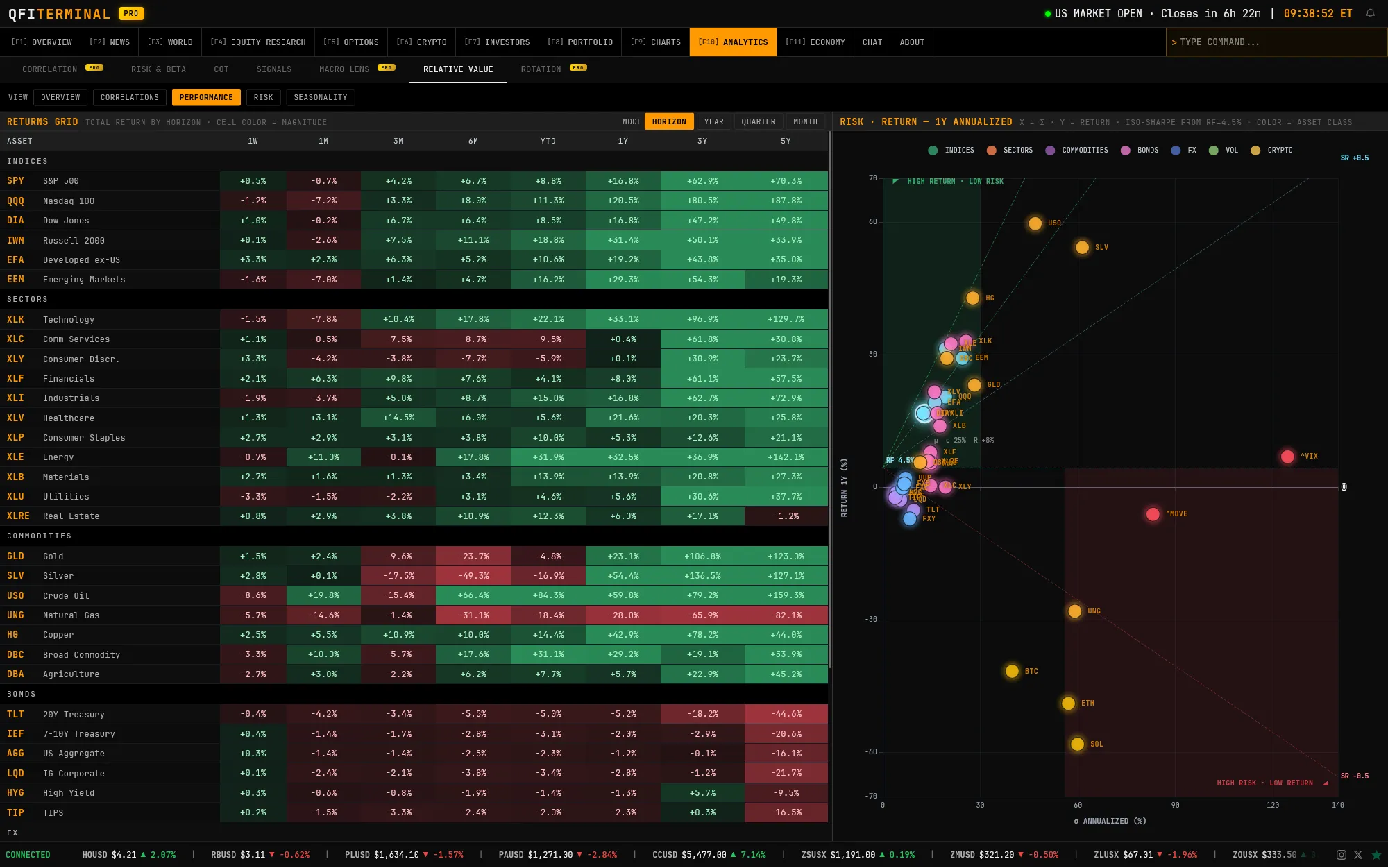
Task: Click the Indices legend color dot
Action: pyautogui.click(x=933, y=151)
